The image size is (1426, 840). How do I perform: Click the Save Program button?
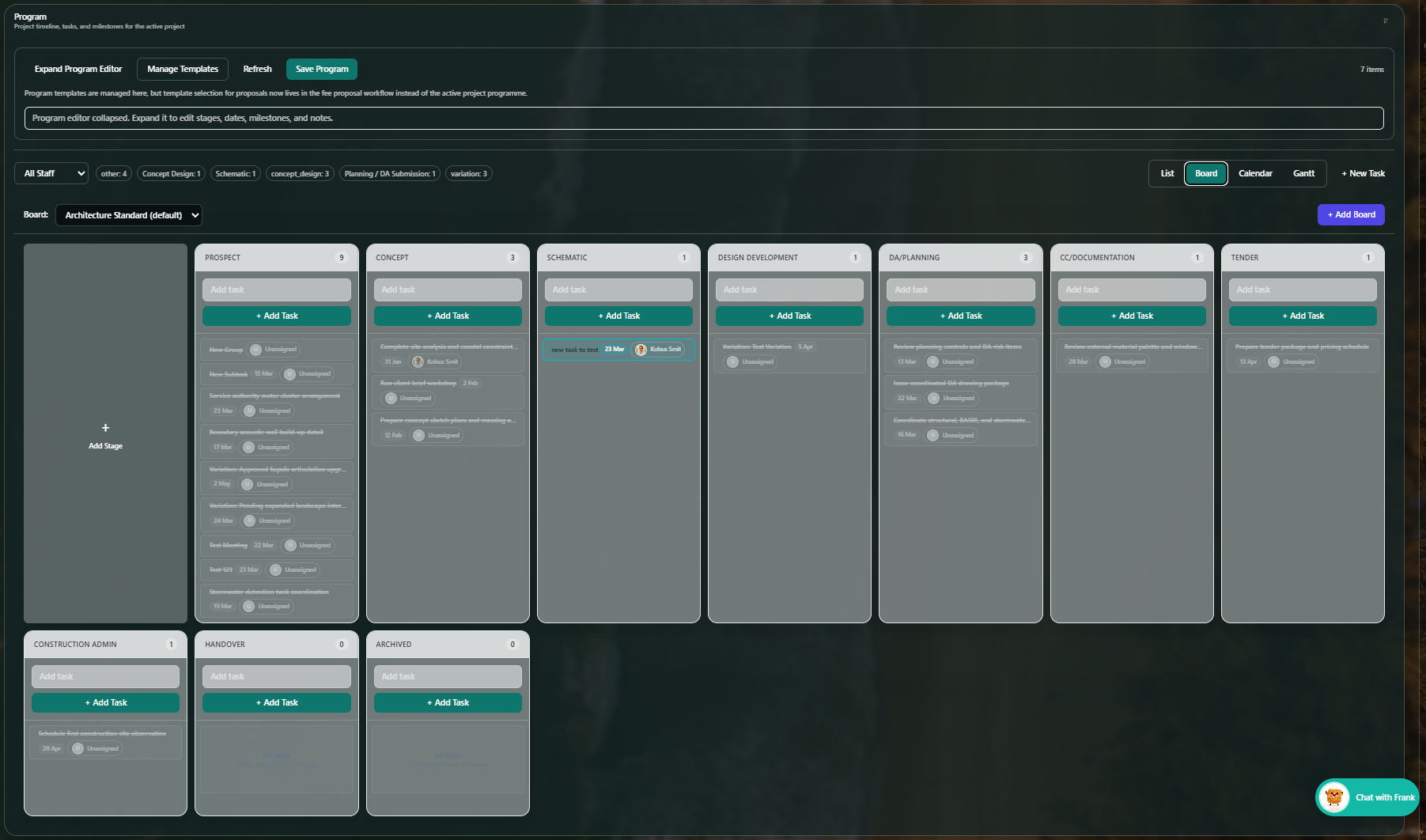pos(321,69)
